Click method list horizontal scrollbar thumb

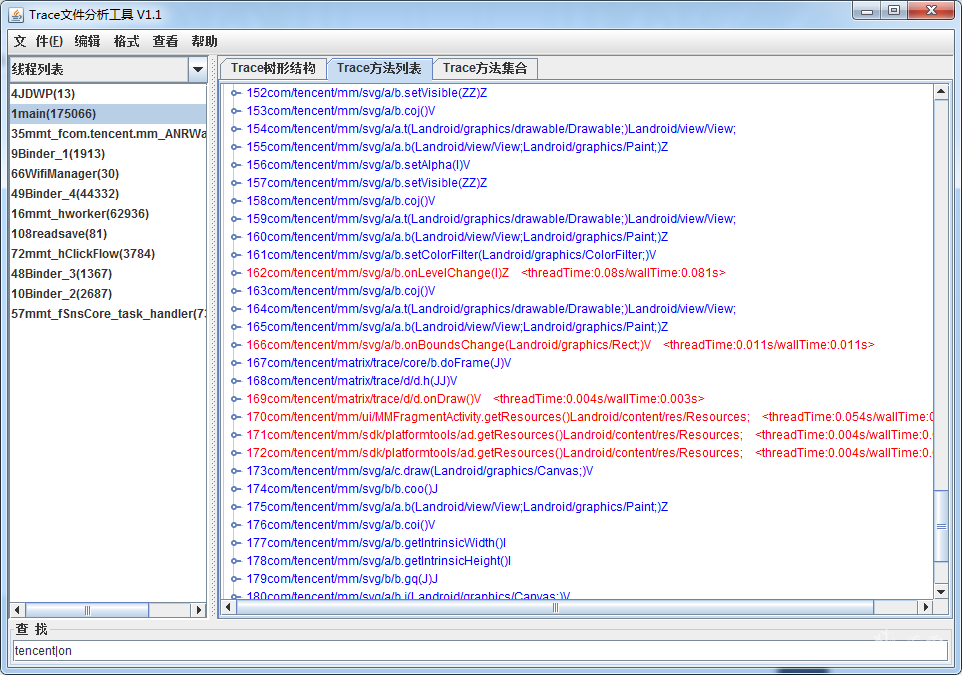(x=555, y=607)
